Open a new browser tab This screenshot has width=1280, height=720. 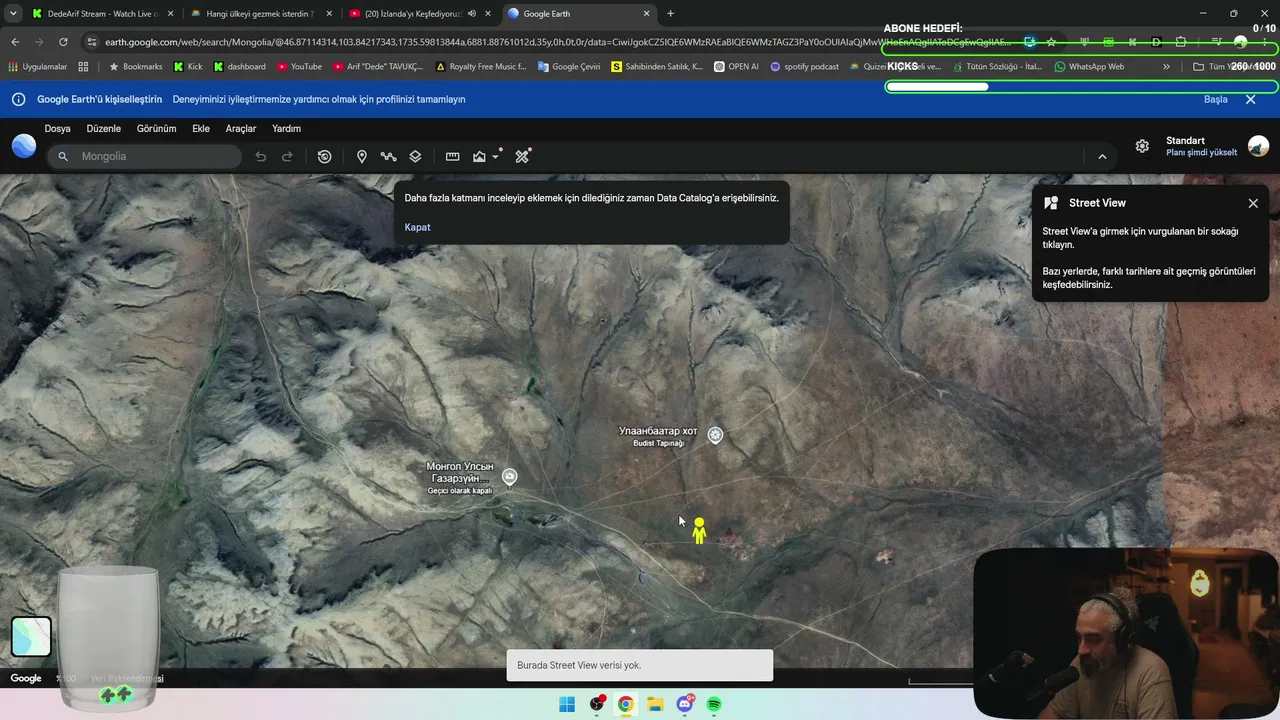tap(670, 14)
